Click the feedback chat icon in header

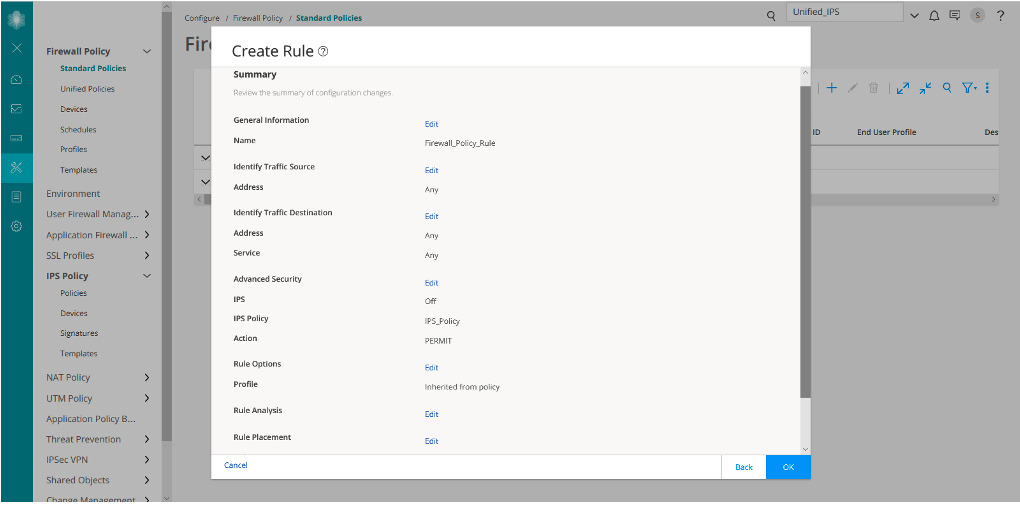pyautogui.click(x=954, y=16)
